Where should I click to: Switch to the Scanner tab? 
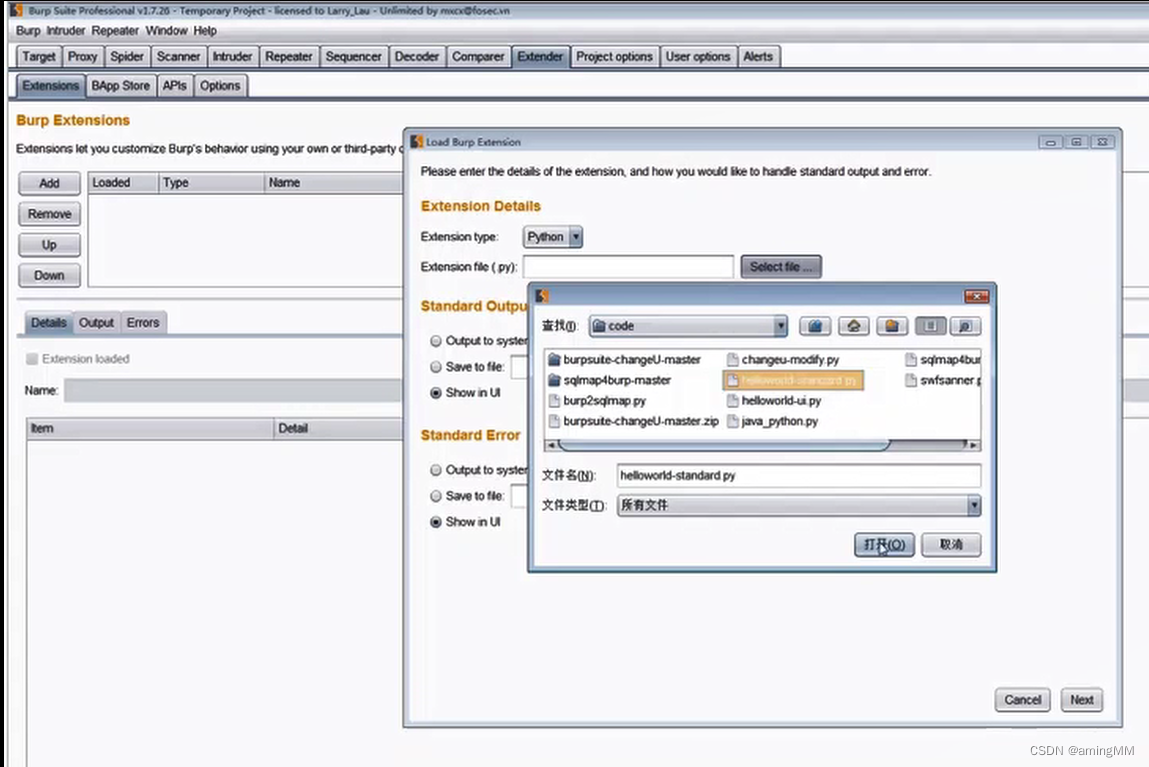[x=178, y=56]
